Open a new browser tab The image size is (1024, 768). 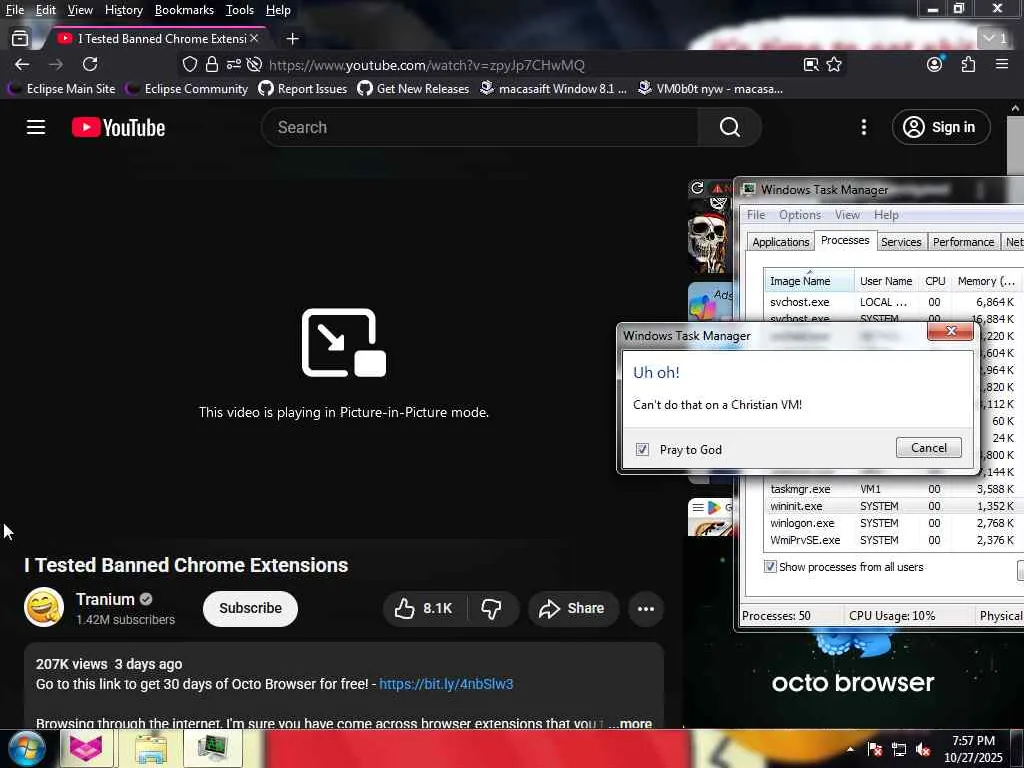[293, 39]
